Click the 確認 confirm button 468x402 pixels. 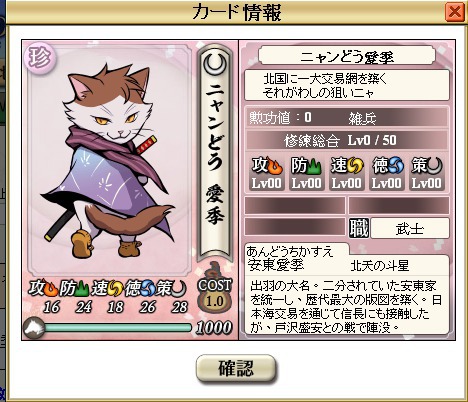(236, 368)
